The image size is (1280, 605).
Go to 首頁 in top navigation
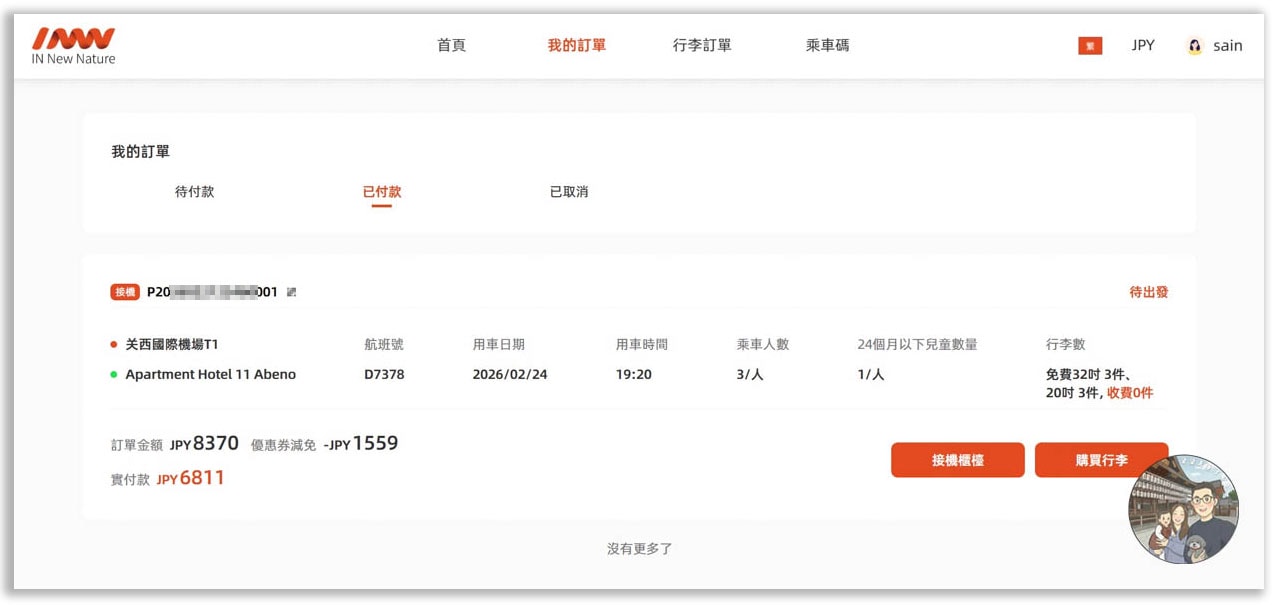451,45
